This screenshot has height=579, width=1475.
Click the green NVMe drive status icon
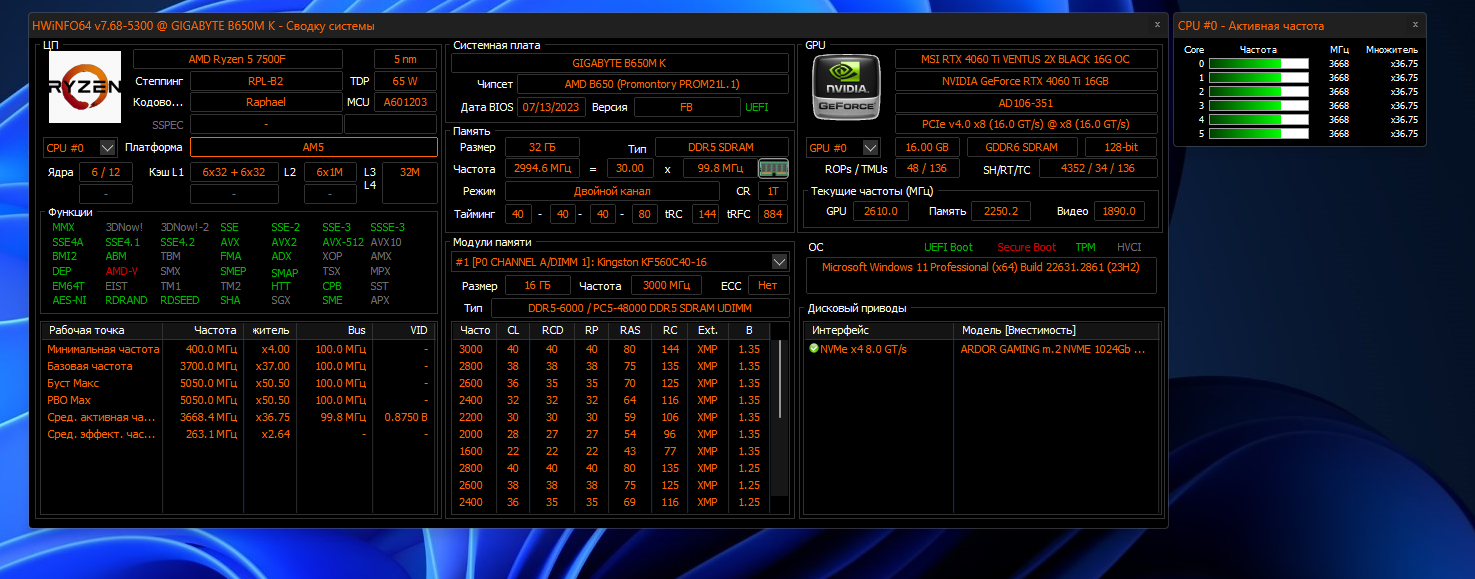[x=814, y=349]
